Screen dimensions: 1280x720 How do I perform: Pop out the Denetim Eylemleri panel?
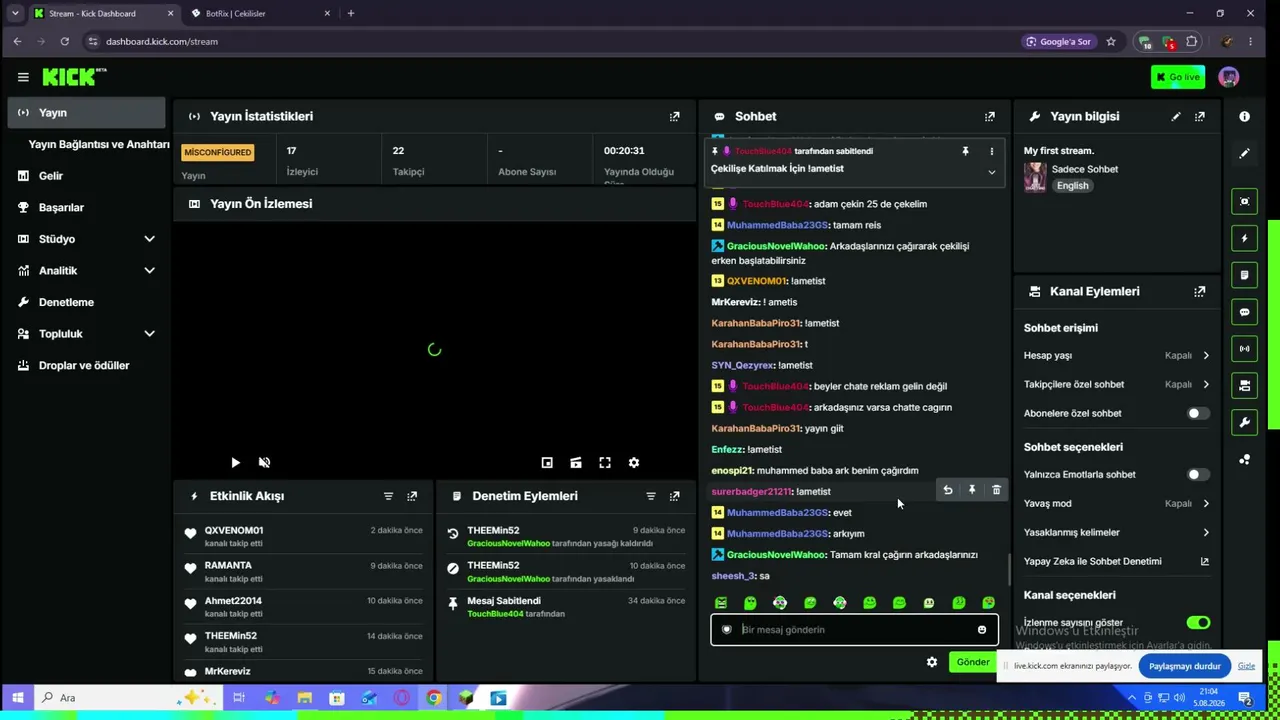(x=675, y=496)
